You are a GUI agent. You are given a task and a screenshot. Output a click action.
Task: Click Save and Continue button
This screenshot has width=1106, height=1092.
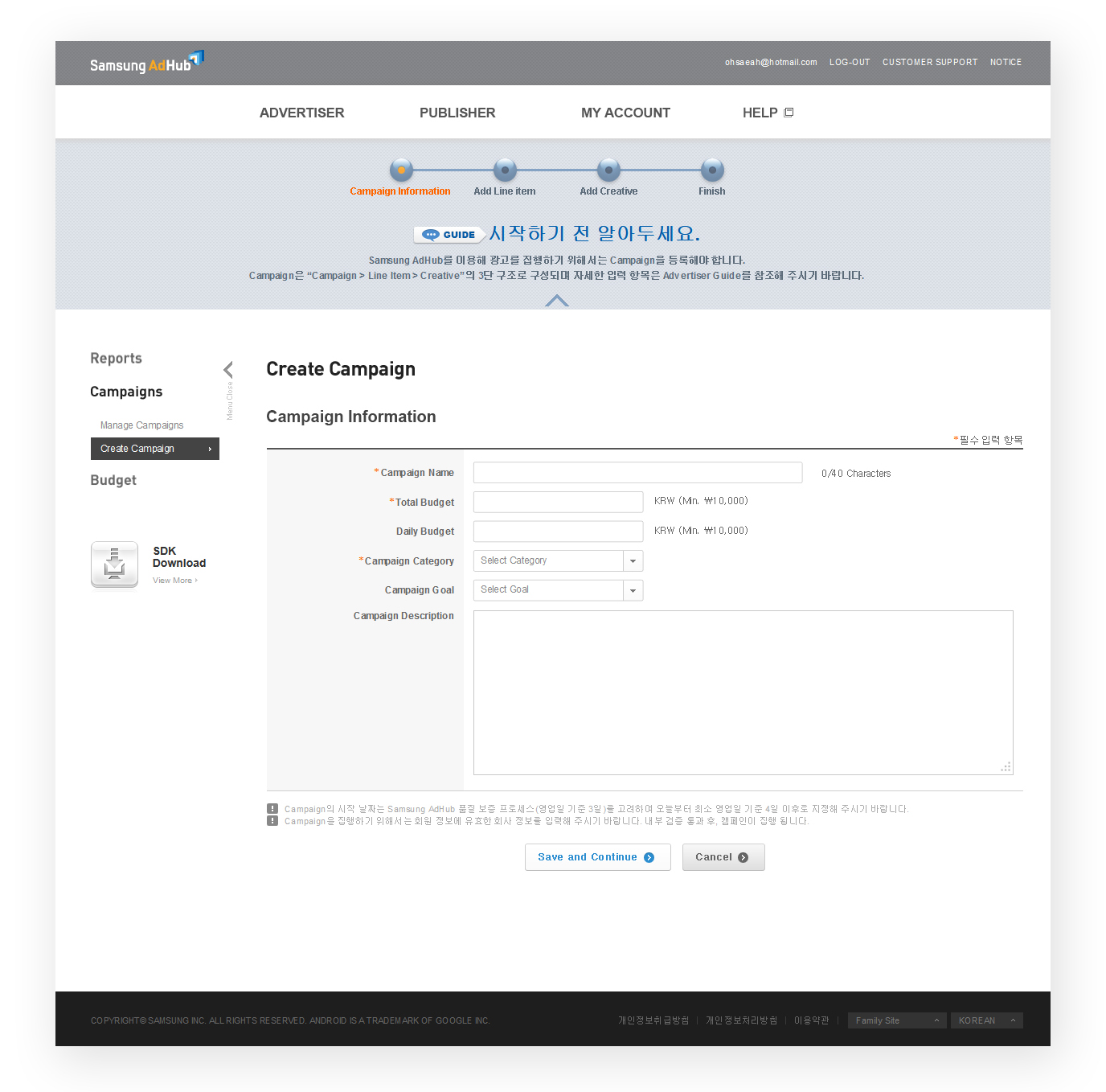click(x=598, y=857)
